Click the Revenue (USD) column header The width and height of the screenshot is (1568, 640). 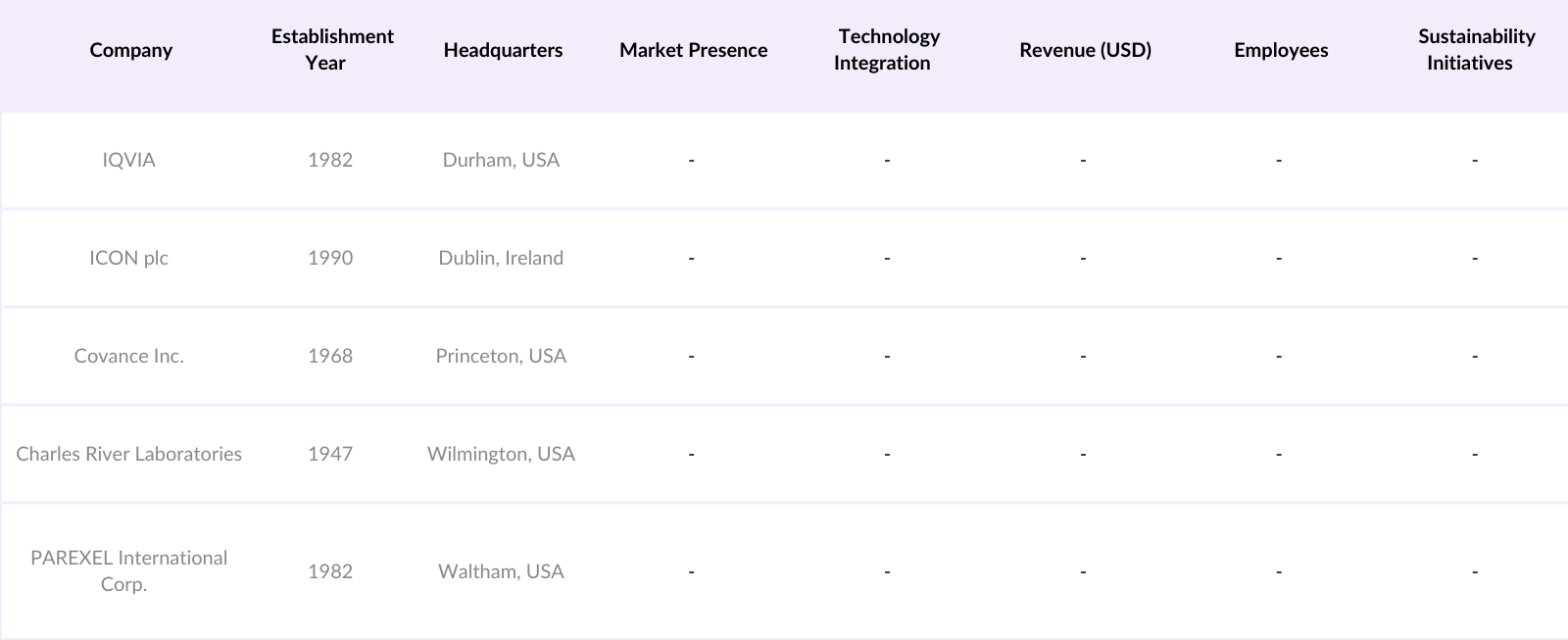1085,50
